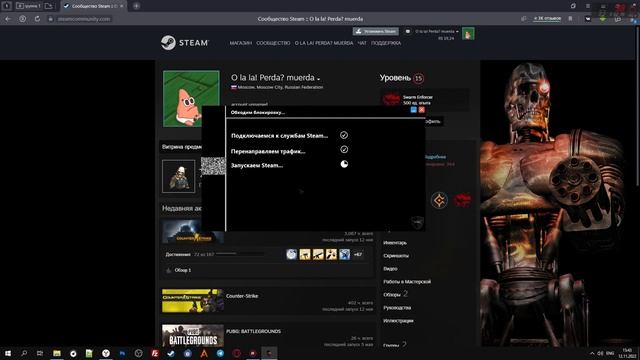Open FileZilla from the taskbar
Screen dimensions: 640x360
point(155,353)
